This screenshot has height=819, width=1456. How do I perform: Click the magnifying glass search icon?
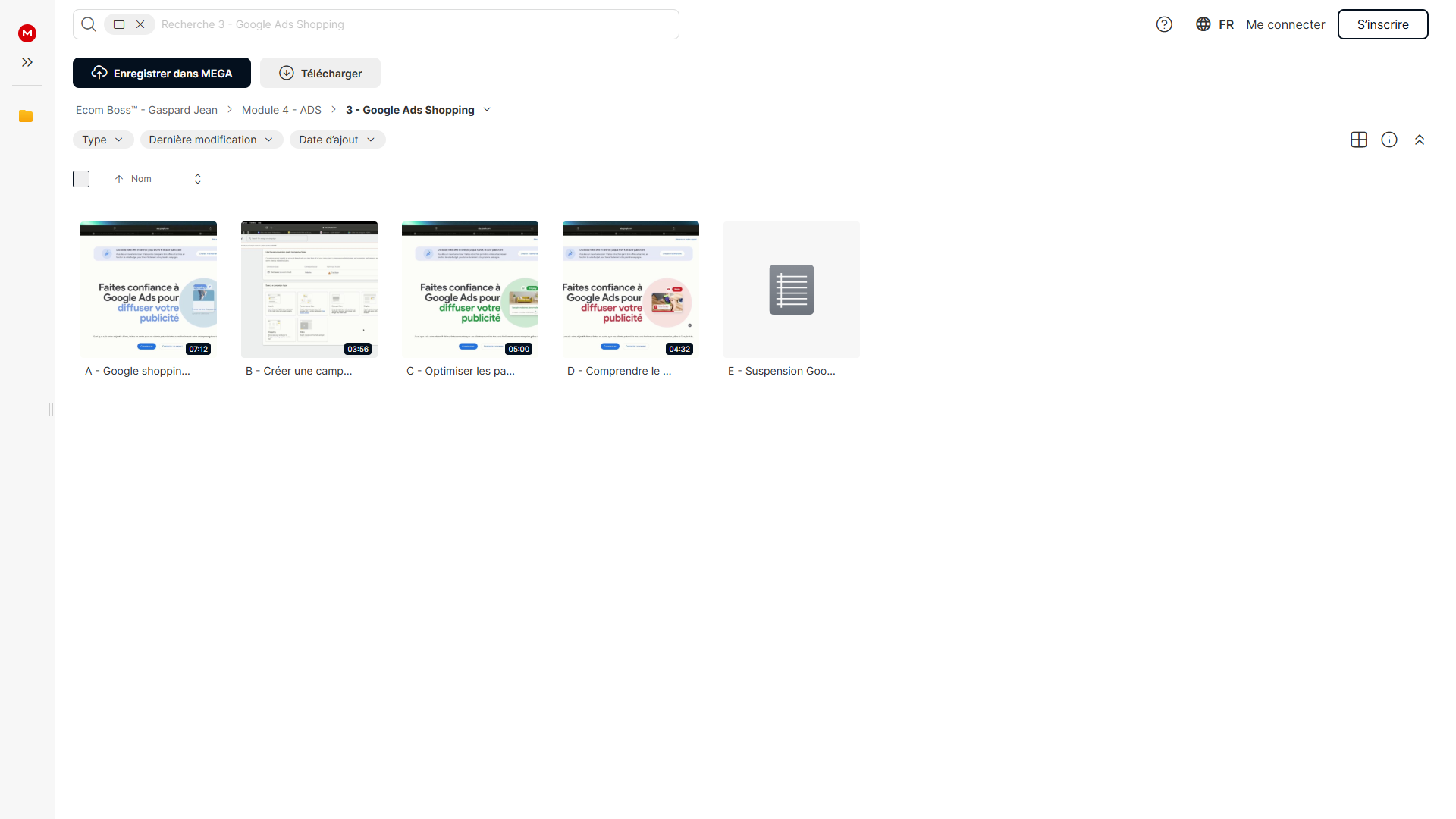point(89,24)
